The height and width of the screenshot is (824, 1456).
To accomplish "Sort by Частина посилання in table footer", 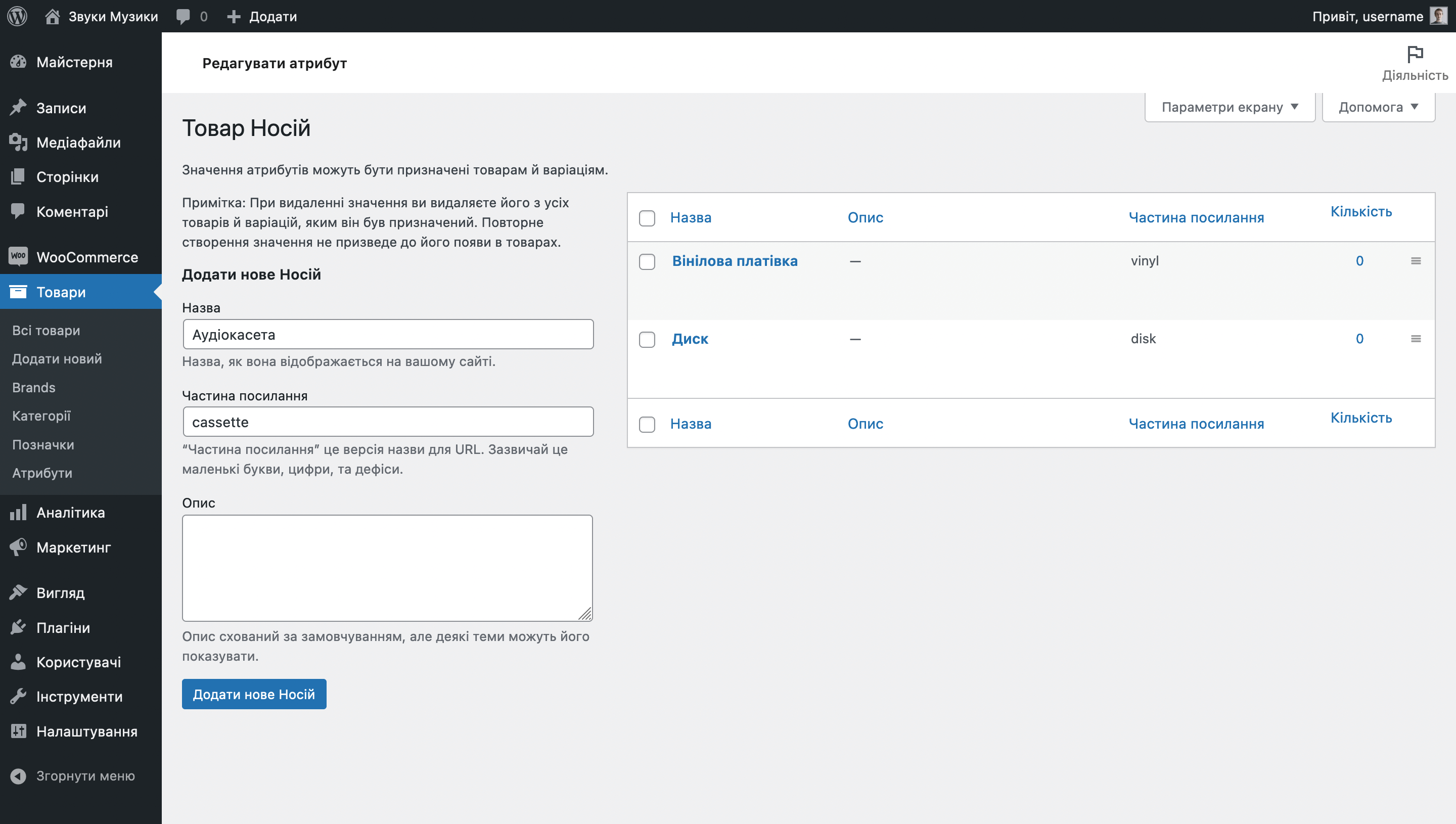I will point(1196,423).
